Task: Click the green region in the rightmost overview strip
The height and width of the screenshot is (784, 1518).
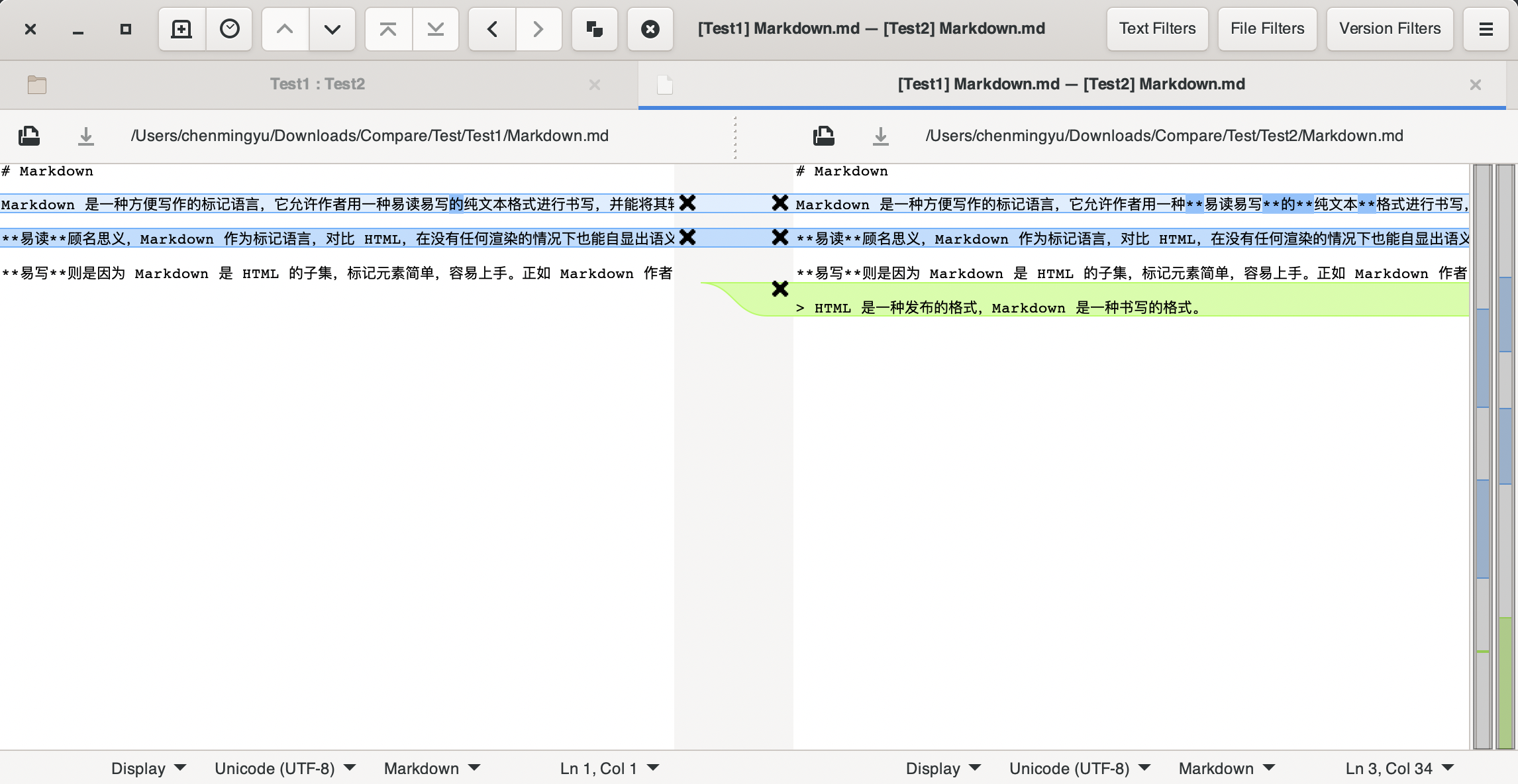Action: pyautogui.click(x=1505, y=682)
